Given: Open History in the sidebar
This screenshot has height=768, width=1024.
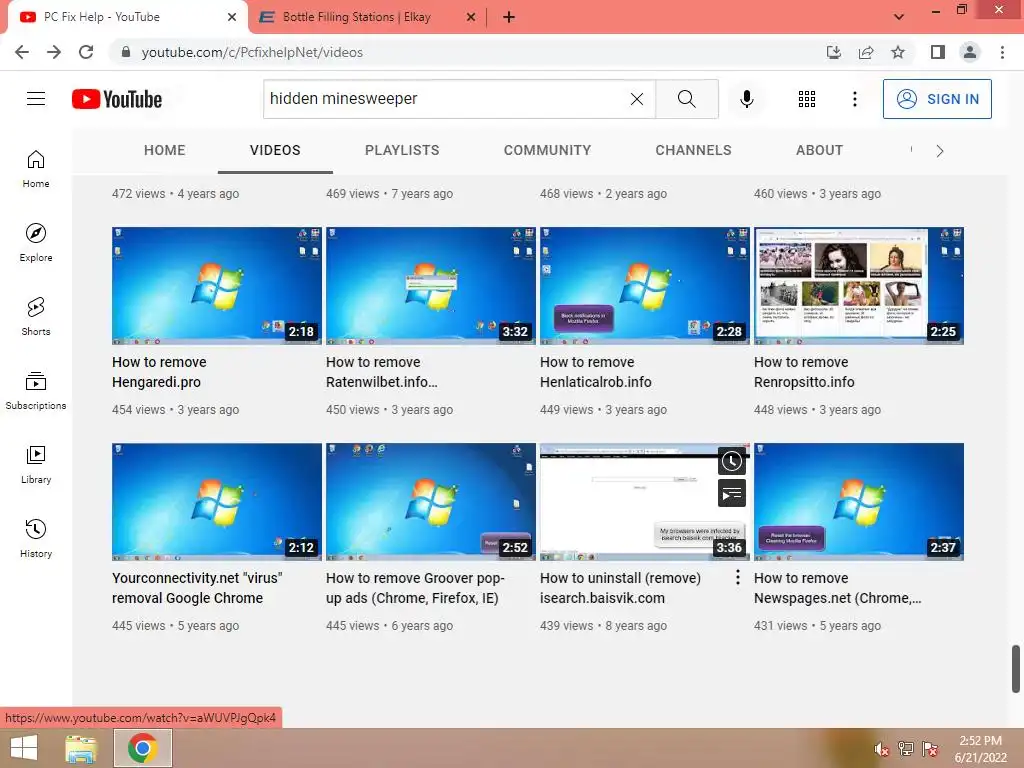Looking at the screenshot, I should click(x=36, y=539).
